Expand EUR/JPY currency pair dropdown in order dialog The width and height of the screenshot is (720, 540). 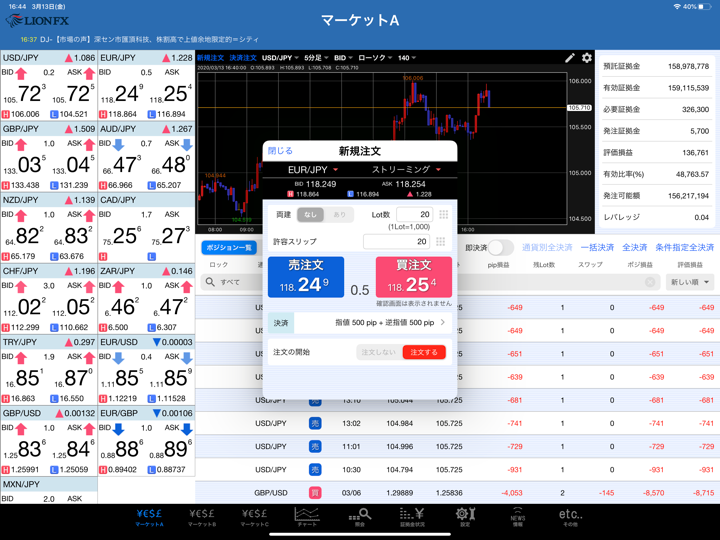pyautogui.click(x=312, y=170)
